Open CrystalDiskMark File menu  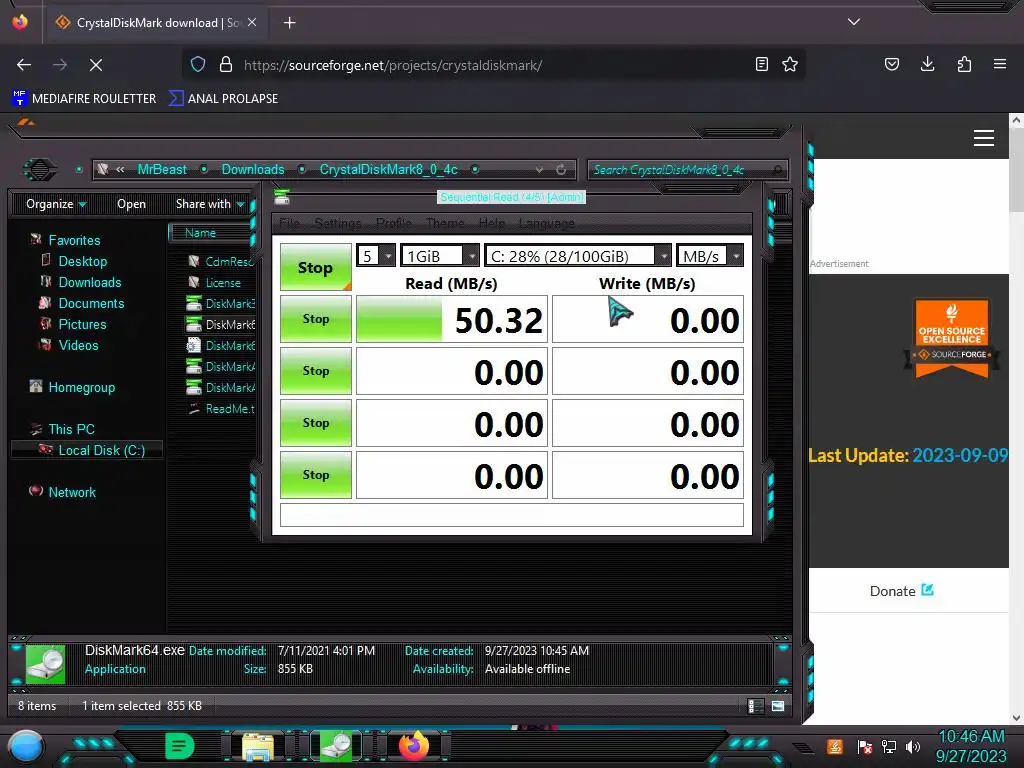[x=289, y=223]
